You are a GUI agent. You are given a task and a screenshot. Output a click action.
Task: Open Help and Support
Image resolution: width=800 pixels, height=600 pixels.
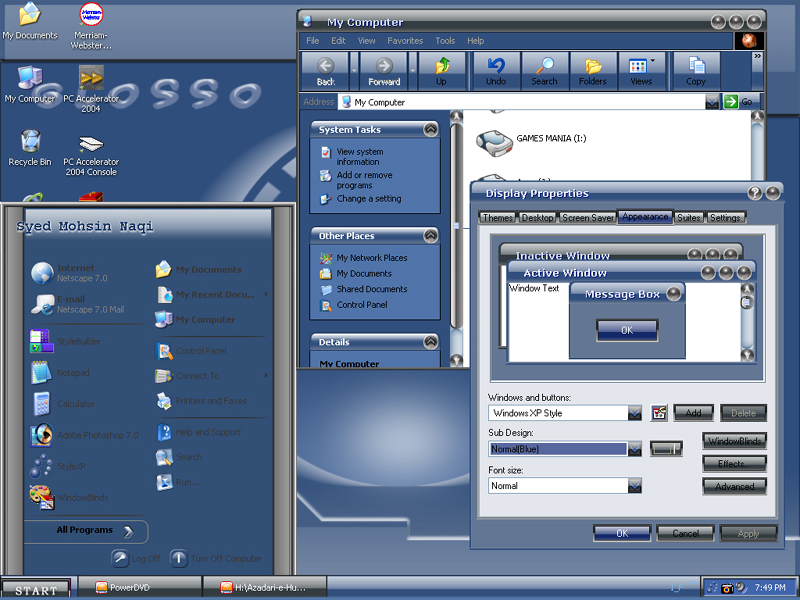click(x=199, y=432)
